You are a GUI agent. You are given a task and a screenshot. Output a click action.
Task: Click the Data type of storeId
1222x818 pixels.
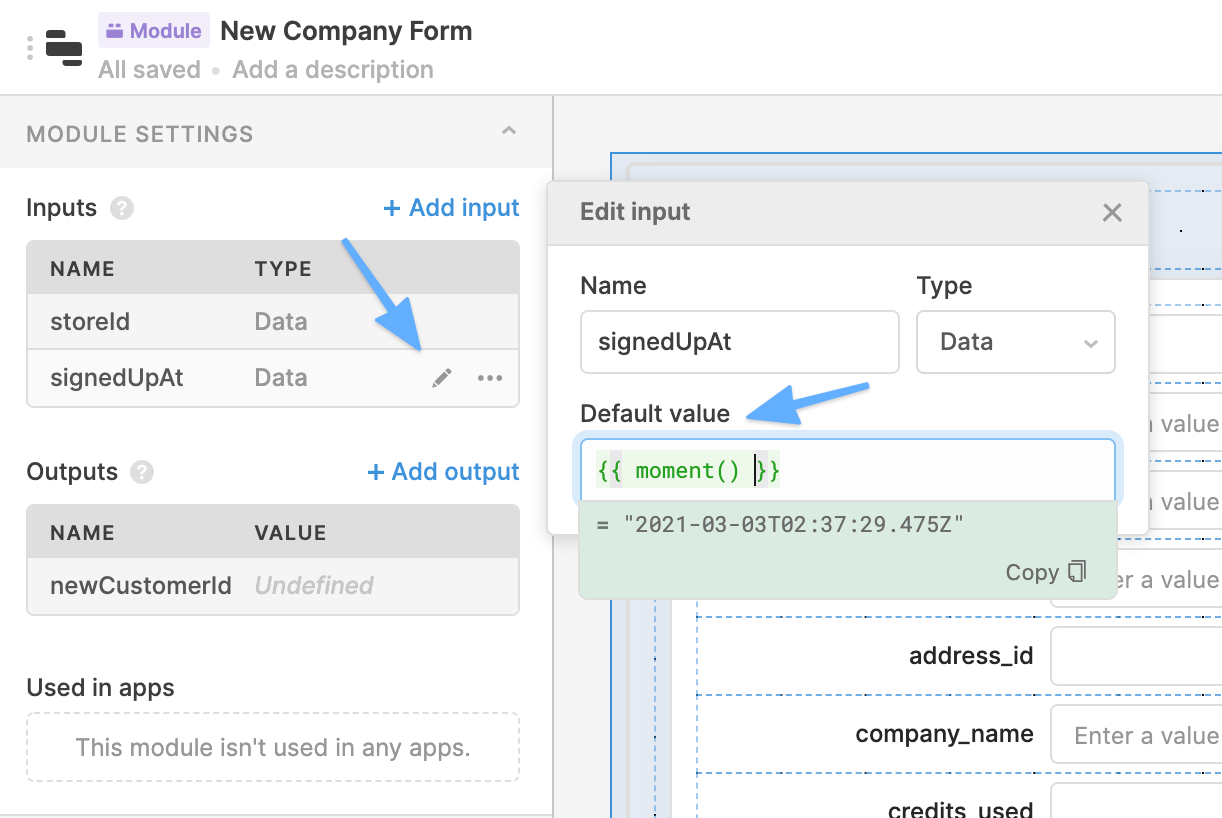pos(281,322)
